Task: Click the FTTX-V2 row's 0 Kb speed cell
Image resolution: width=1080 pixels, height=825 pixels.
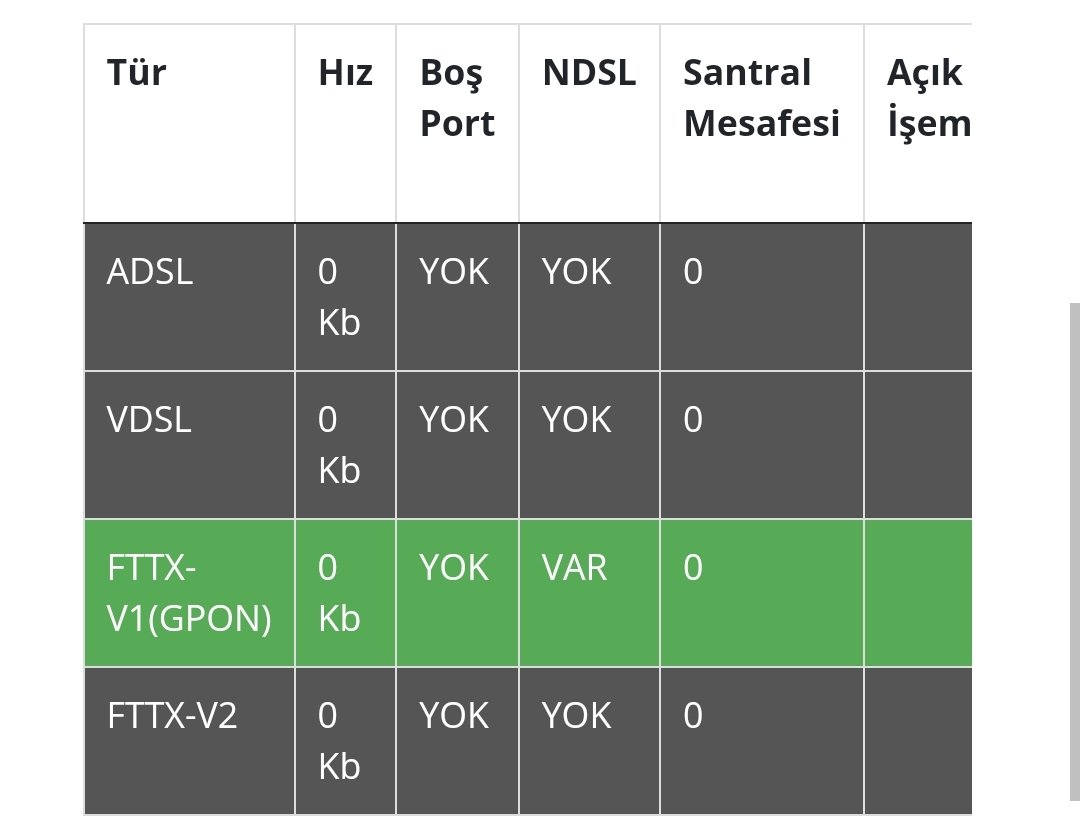Action: coord(339,741)
